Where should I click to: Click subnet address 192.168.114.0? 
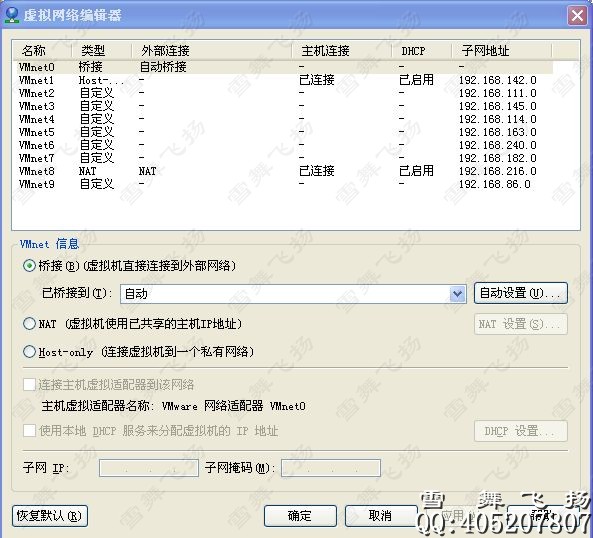pyautogui.click(x=498, y=119)
